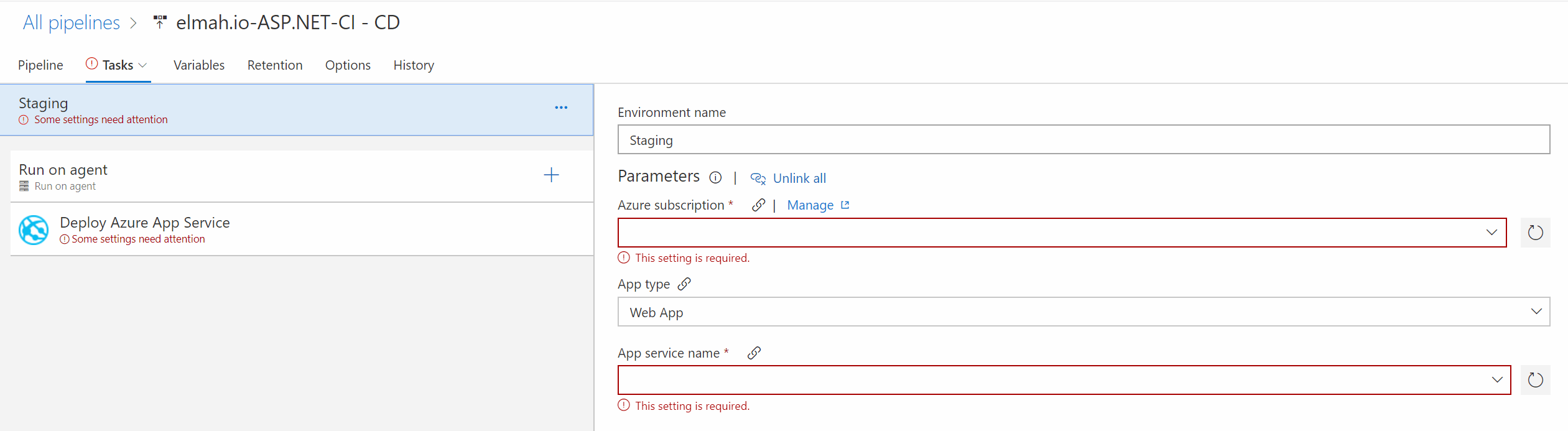1568x431 pixels.
Task: Click the Azure subscription required error message
Action: pos(692,258)
